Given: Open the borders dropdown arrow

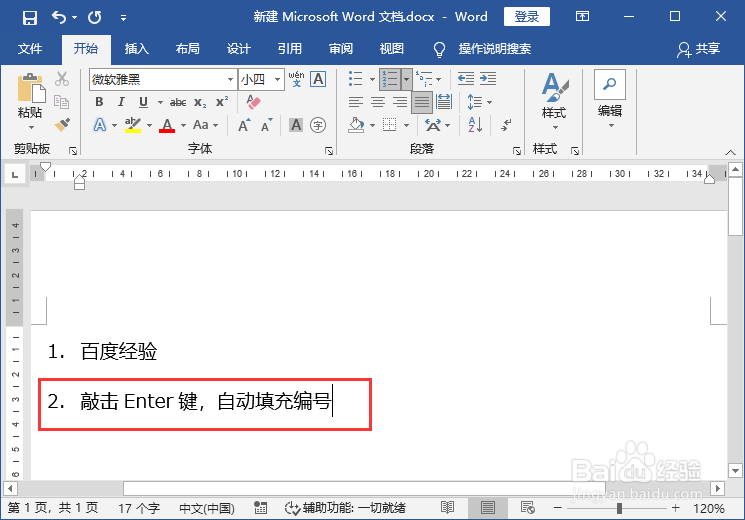Looking at the screenshot, I should [406, 125].
